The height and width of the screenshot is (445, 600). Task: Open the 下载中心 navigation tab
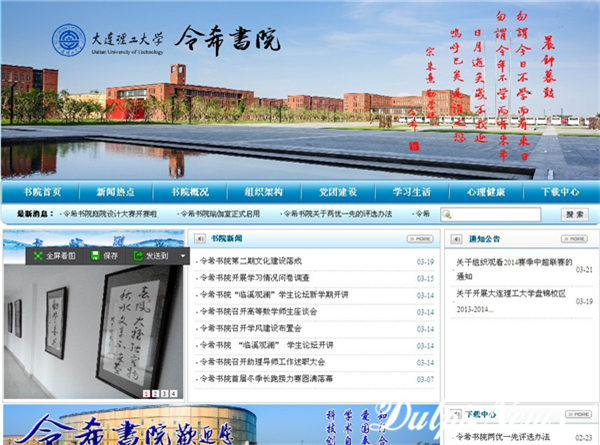[x=560, y=192]
